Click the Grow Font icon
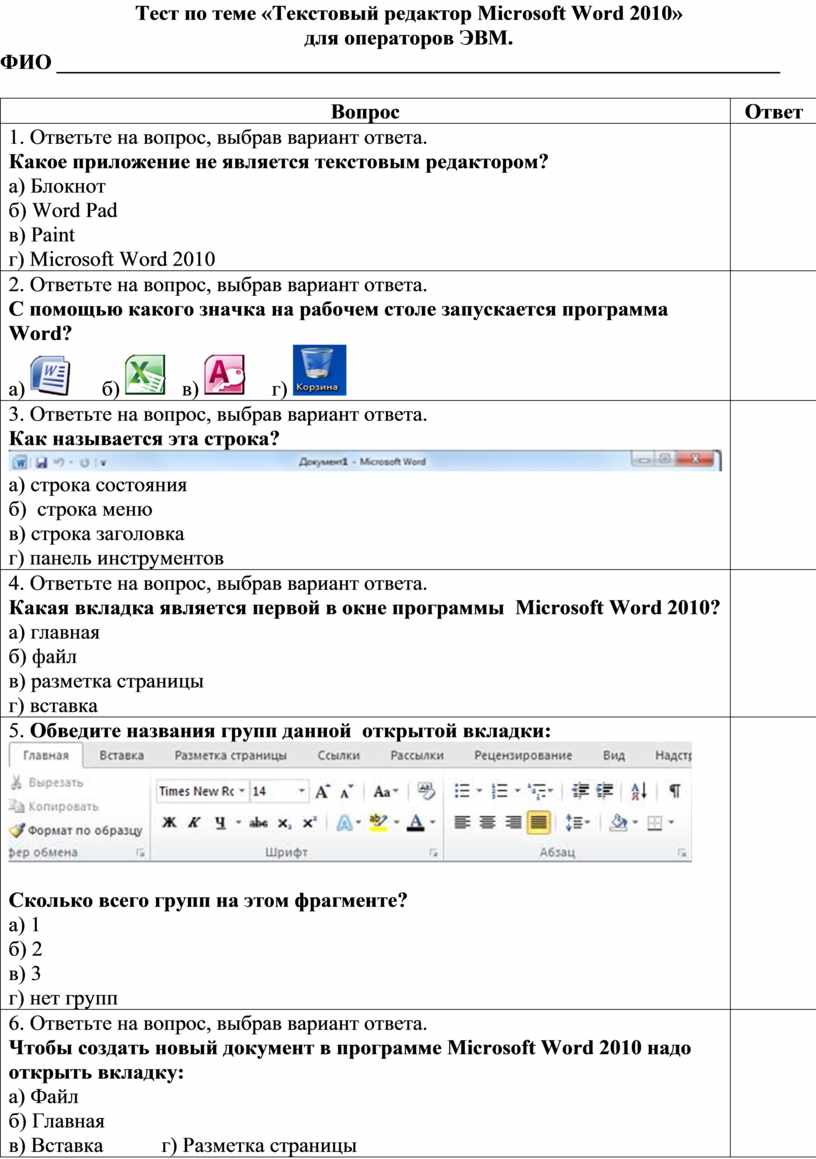The height and width of the screenshot is (1159, 816). (322, 792)
